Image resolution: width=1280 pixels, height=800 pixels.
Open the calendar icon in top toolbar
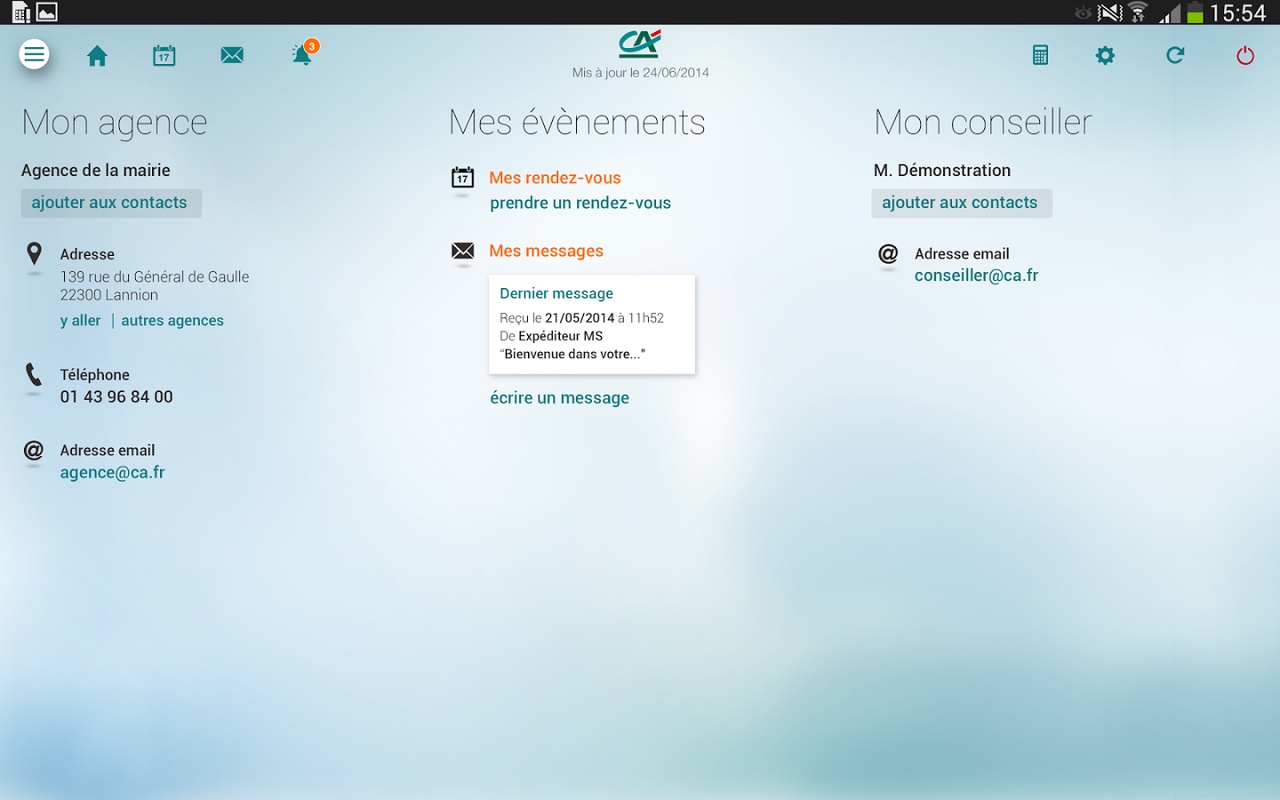(x=164, y=56)
